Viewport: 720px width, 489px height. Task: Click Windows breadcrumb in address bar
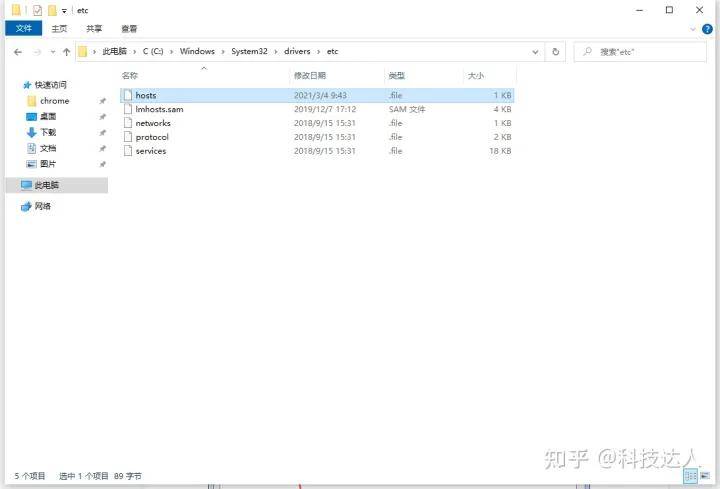pyautogui.click(x=197, y=51)
